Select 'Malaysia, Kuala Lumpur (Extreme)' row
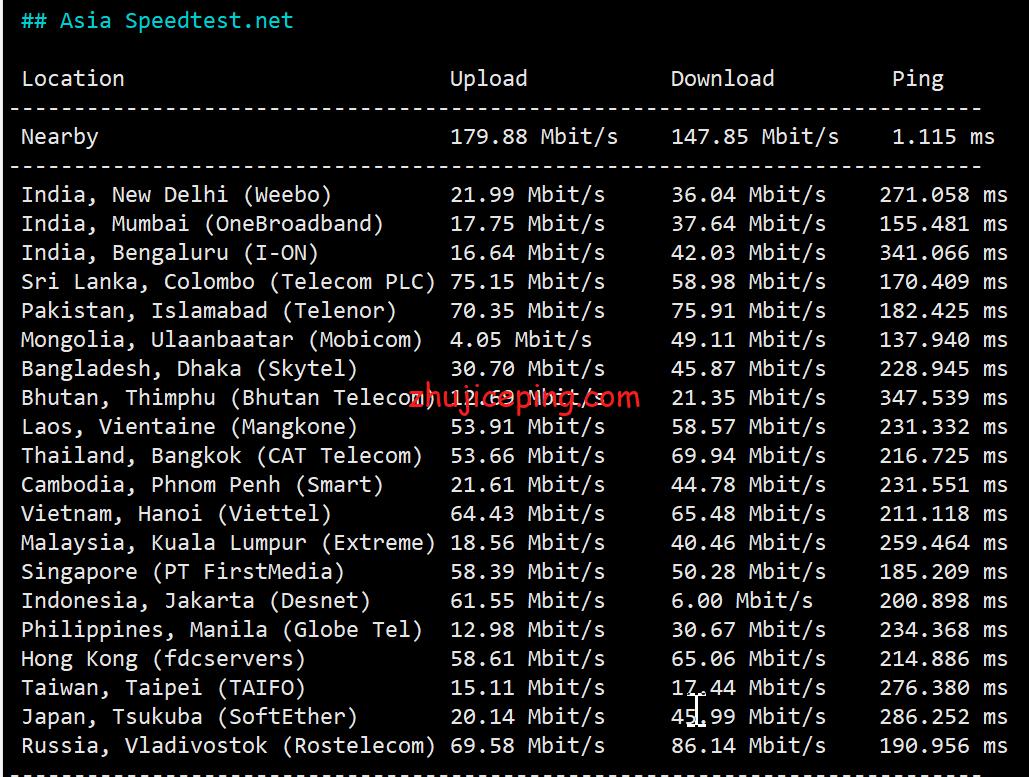Viewport: 1029px width, 777px height. click(x=514, y=542)
